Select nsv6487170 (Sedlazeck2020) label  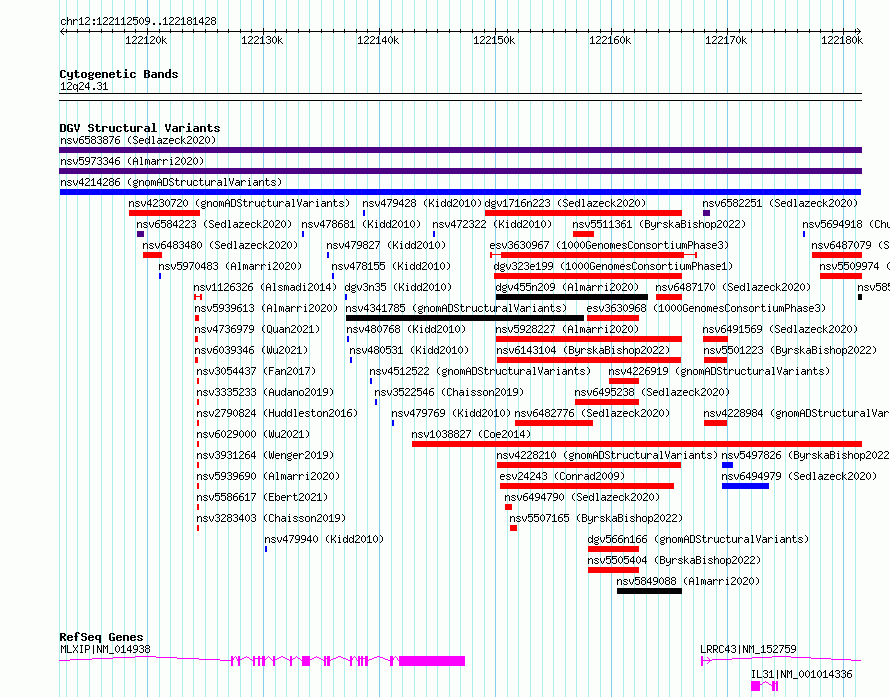[x=733, y=287]
